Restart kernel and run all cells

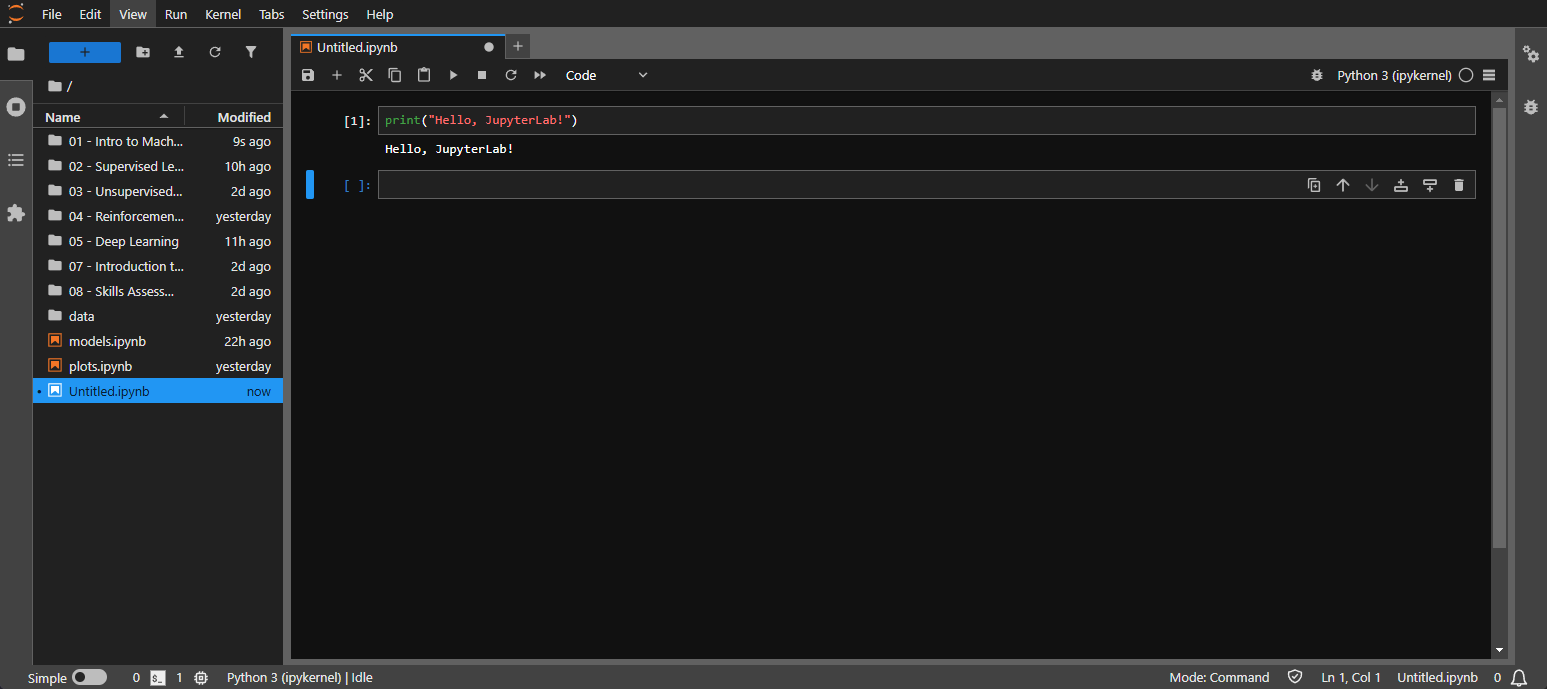(539, 75)
